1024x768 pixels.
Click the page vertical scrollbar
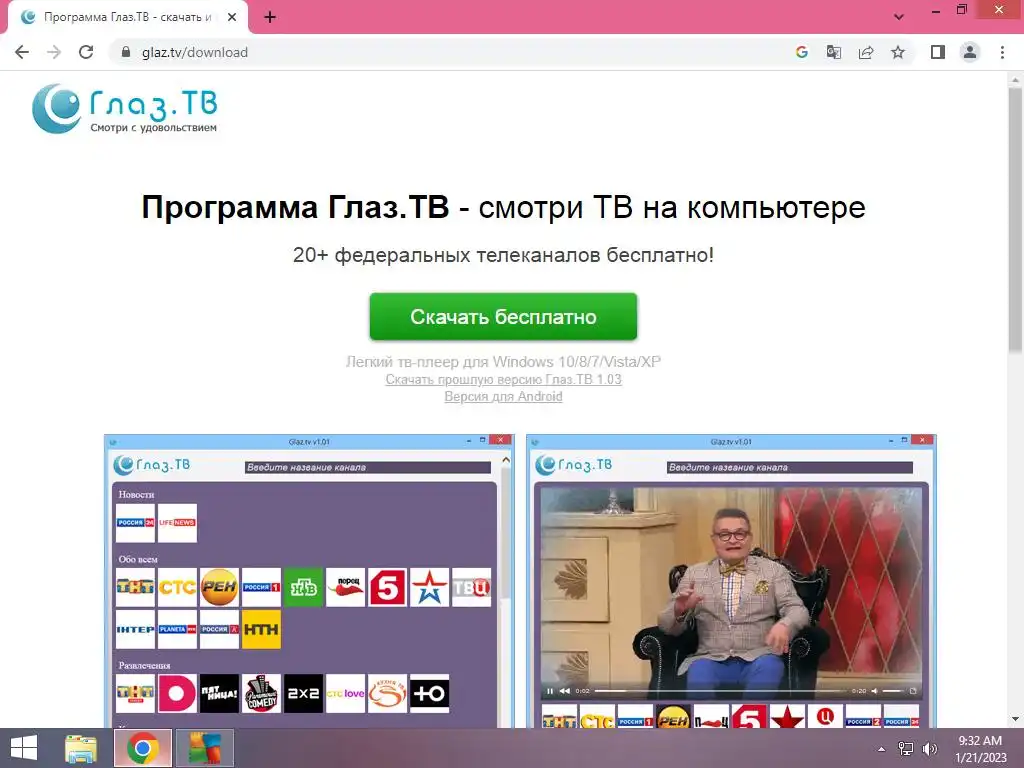[x=1015, y=222]
